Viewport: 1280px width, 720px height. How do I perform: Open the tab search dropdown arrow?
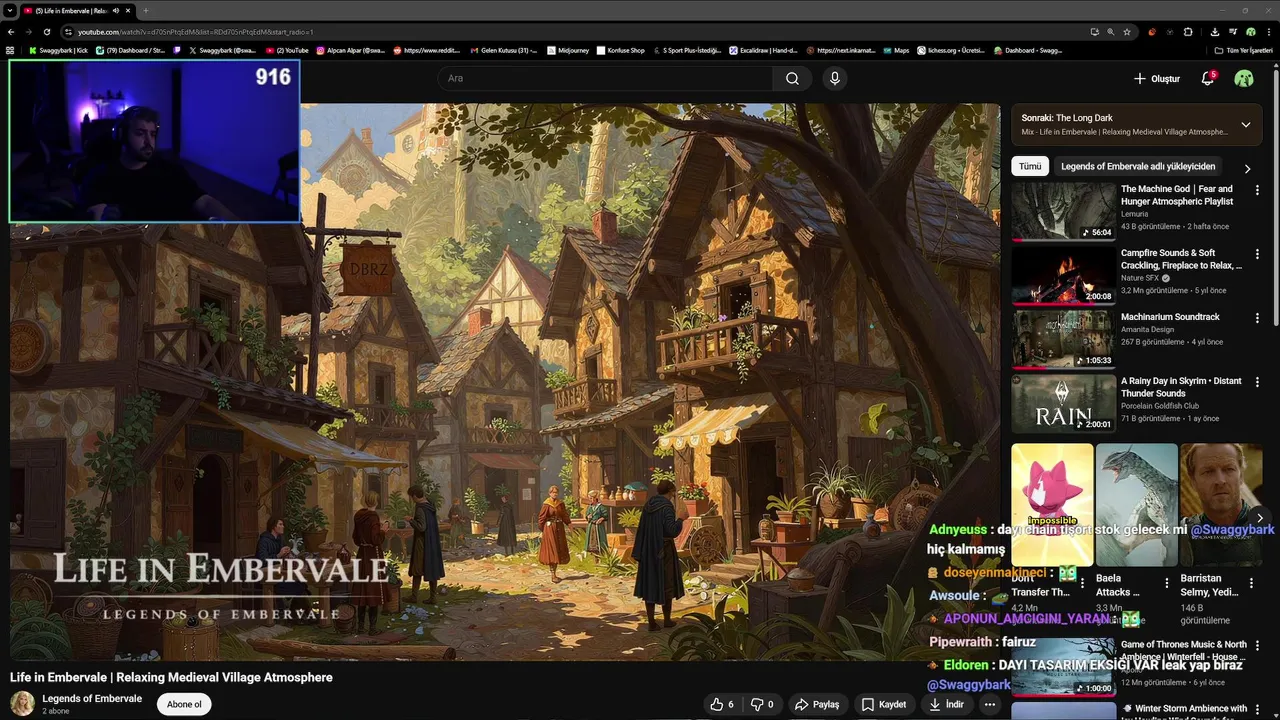10,11
